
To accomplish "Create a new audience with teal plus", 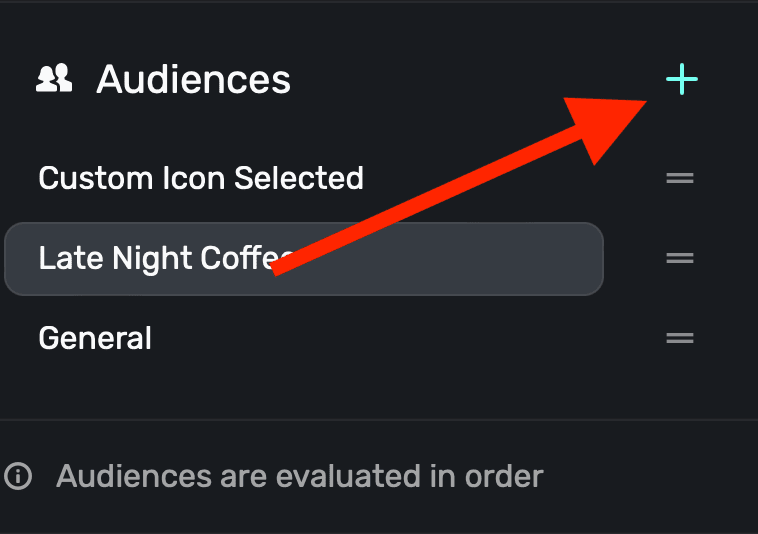I will 682,79.
